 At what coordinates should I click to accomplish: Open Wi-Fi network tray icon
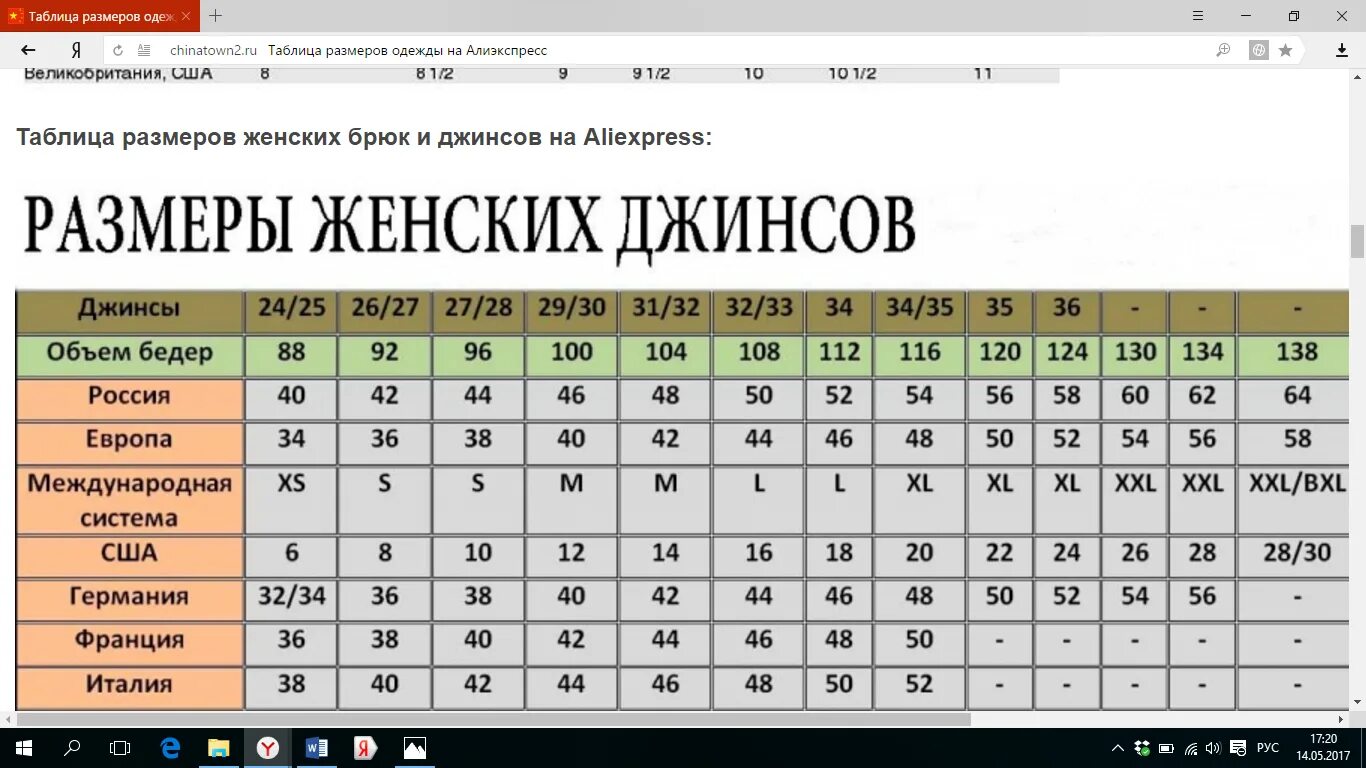click(1190, 748)
